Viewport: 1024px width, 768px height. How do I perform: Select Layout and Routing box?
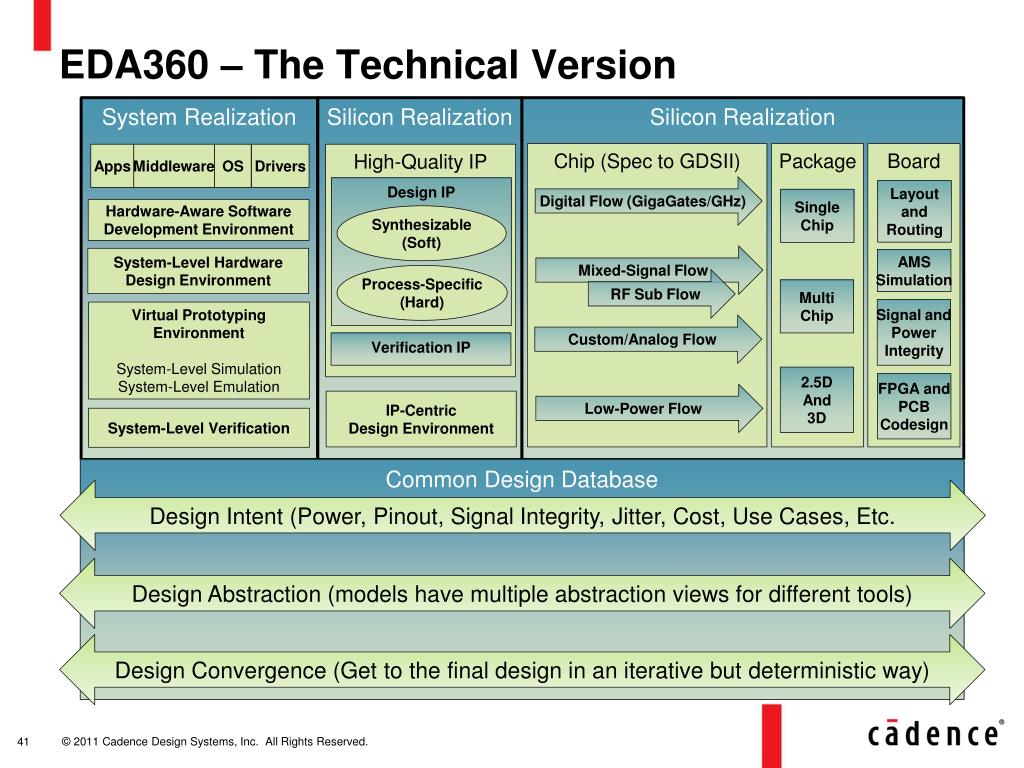coord(914,212)
